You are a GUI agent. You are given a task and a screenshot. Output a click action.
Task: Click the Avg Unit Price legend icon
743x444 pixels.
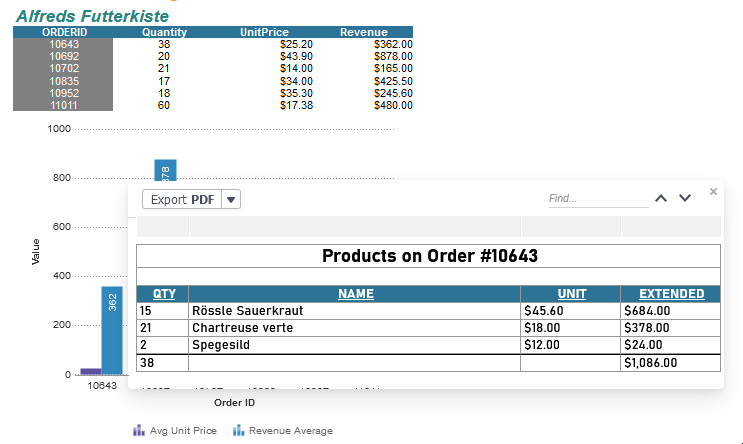(x=139, y=431)
